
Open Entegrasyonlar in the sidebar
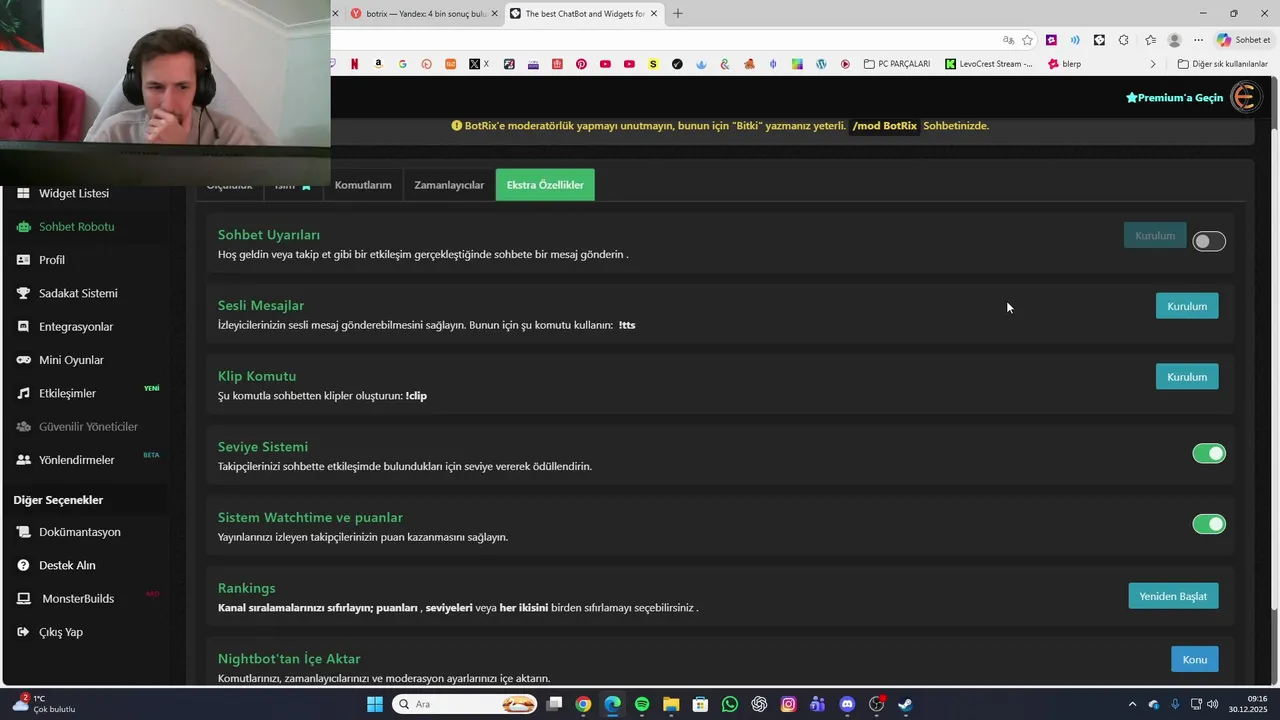click(x=64, y=327)
